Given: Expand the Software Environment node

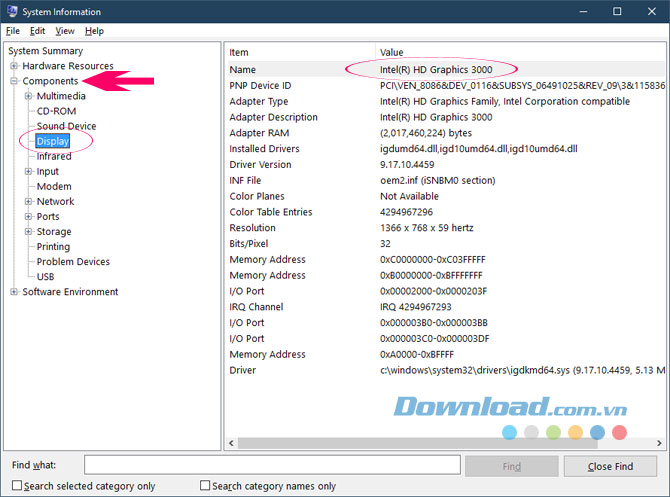Looking at the screenshot, I should click(x=14, y=292).
